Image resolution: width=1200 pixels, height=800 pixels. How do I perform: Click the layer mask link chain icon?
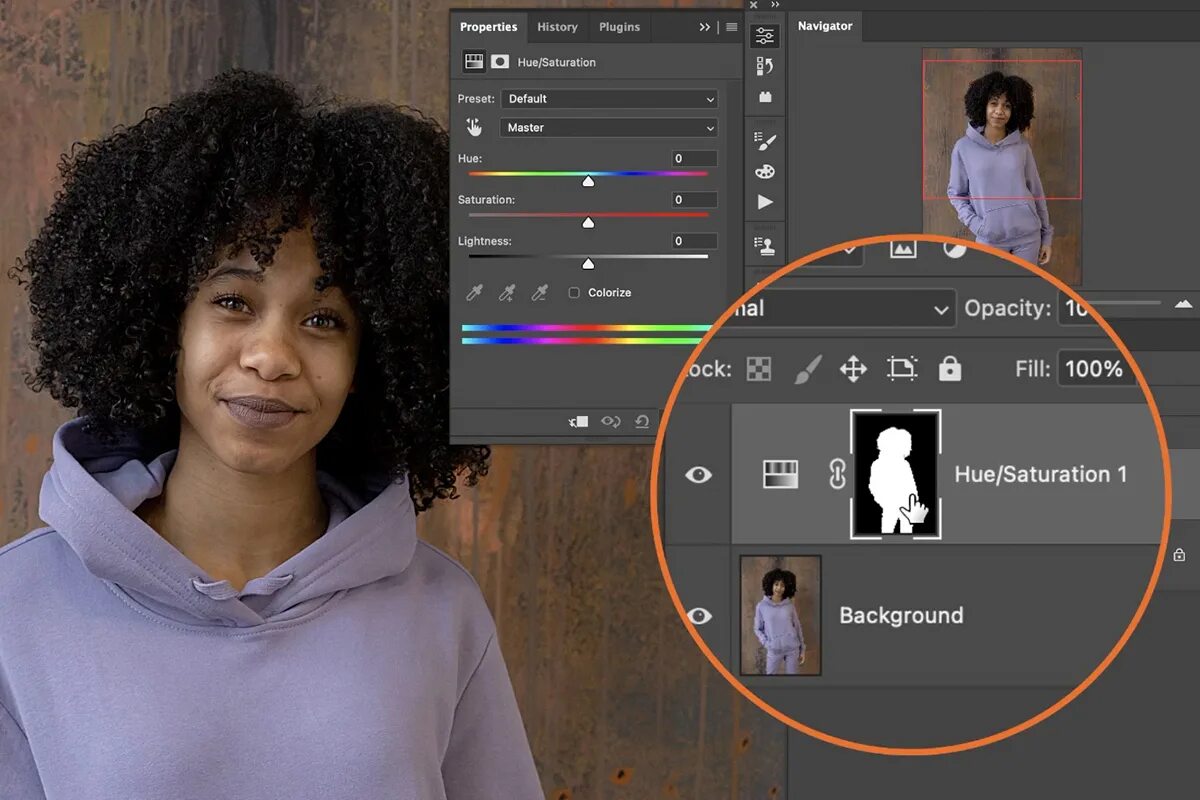[x=838, y=474]
